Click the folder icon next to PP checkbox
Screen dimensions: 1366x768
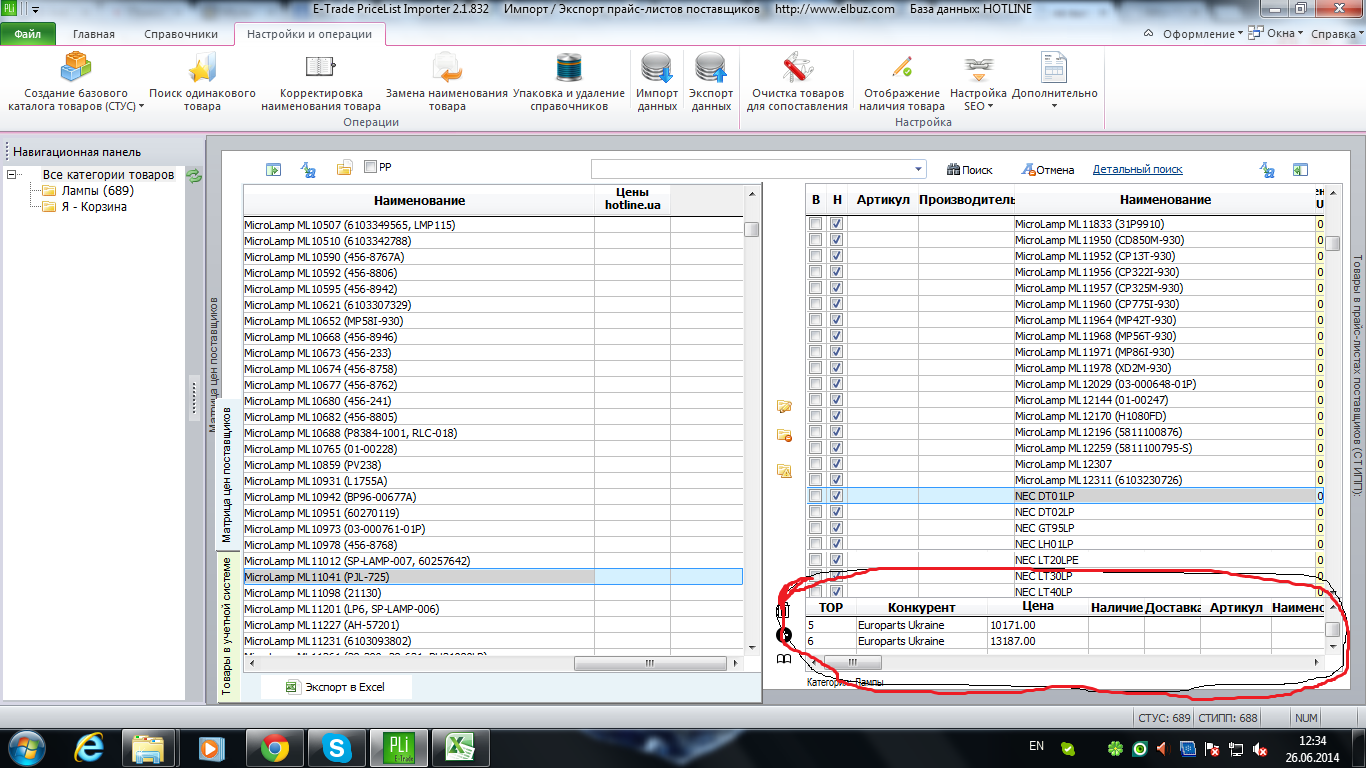[344, 168]
